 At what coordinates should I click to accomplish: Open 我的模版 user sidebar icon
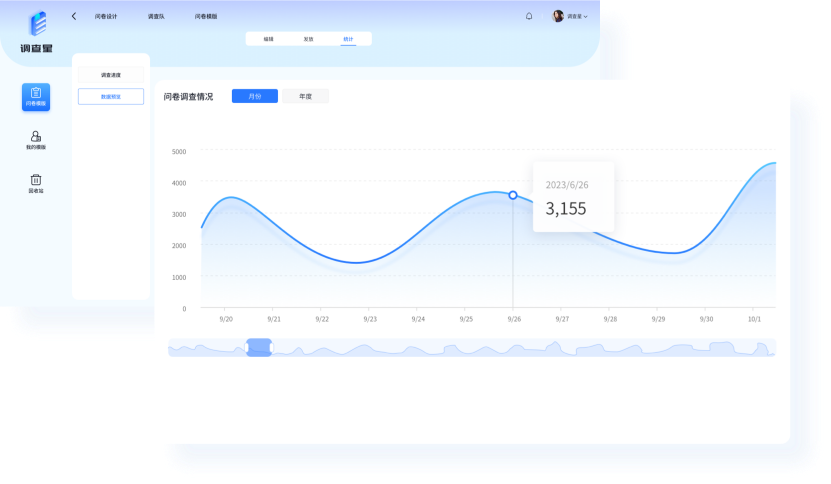click(x=36, y=140)
